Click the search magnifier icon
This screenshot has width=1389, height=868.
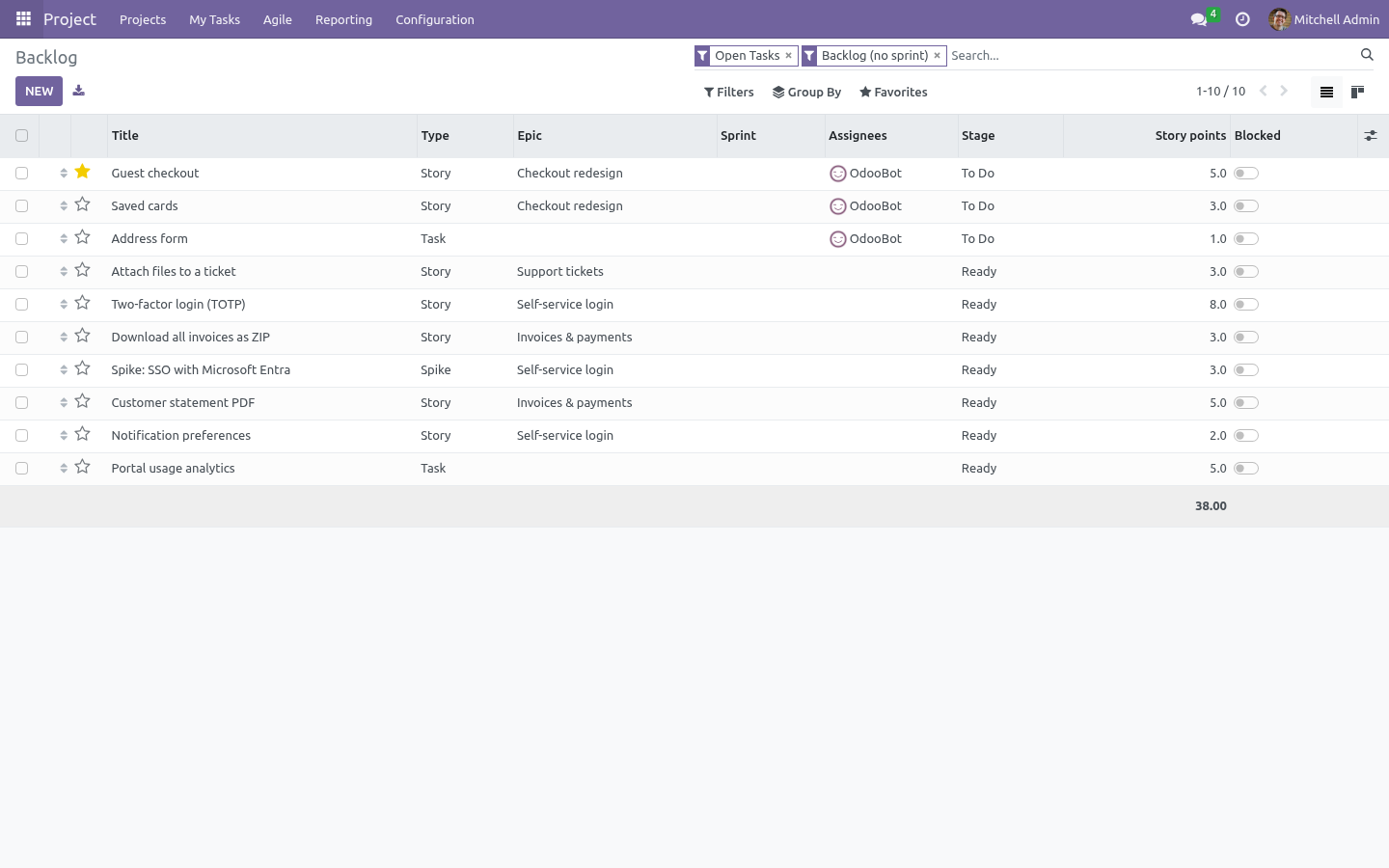pyautogui.click(x=1367, y=55)
